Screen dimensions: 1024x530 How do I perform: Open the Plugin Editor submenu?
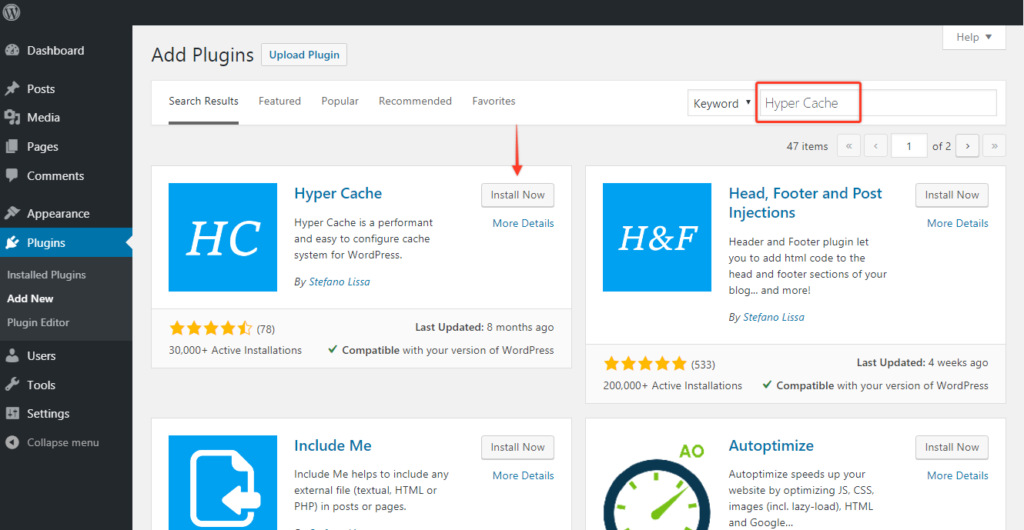(38, 322)
